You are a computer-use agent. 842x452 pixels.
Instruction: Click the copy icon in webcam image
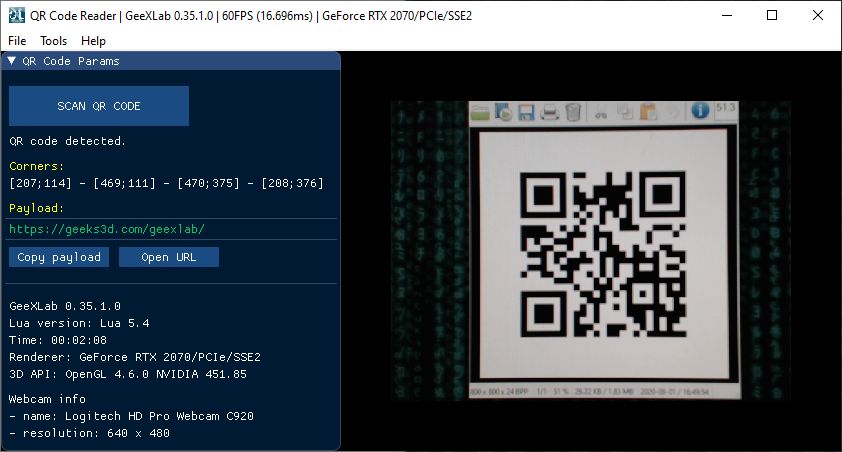pyautogui.click(x=625, y=112)
